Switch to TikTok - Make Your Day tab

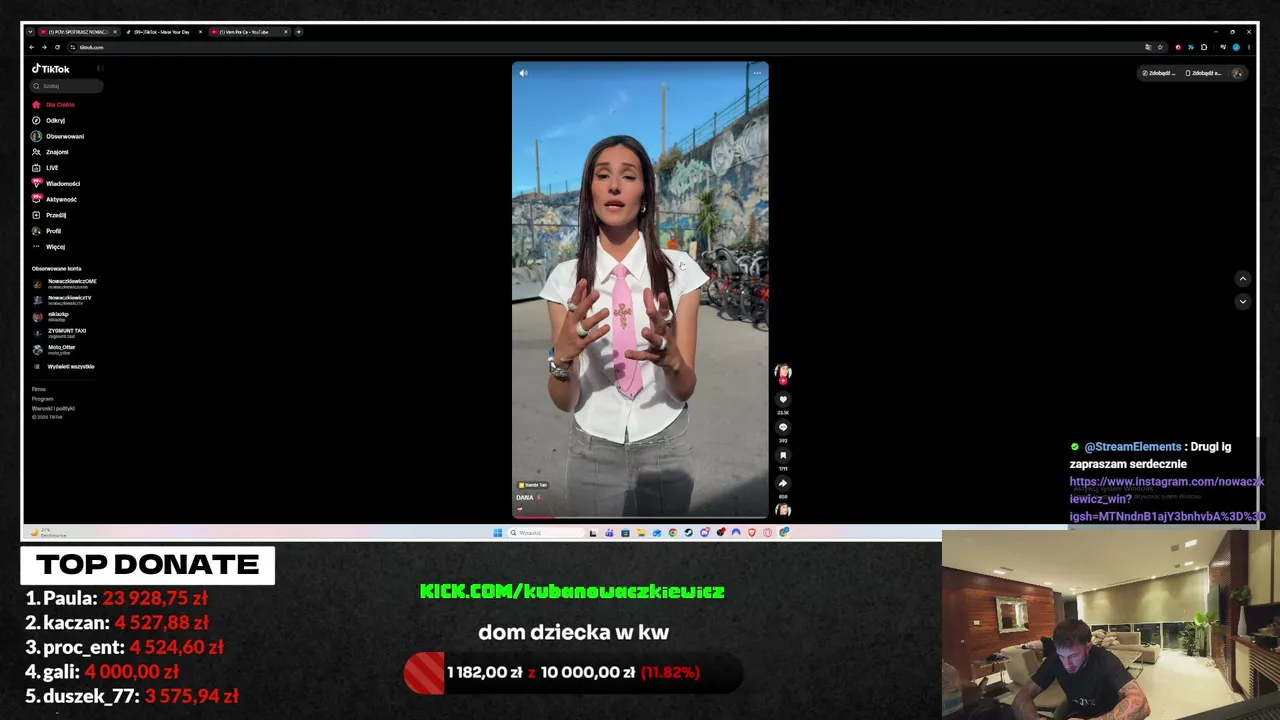point(162,32)
